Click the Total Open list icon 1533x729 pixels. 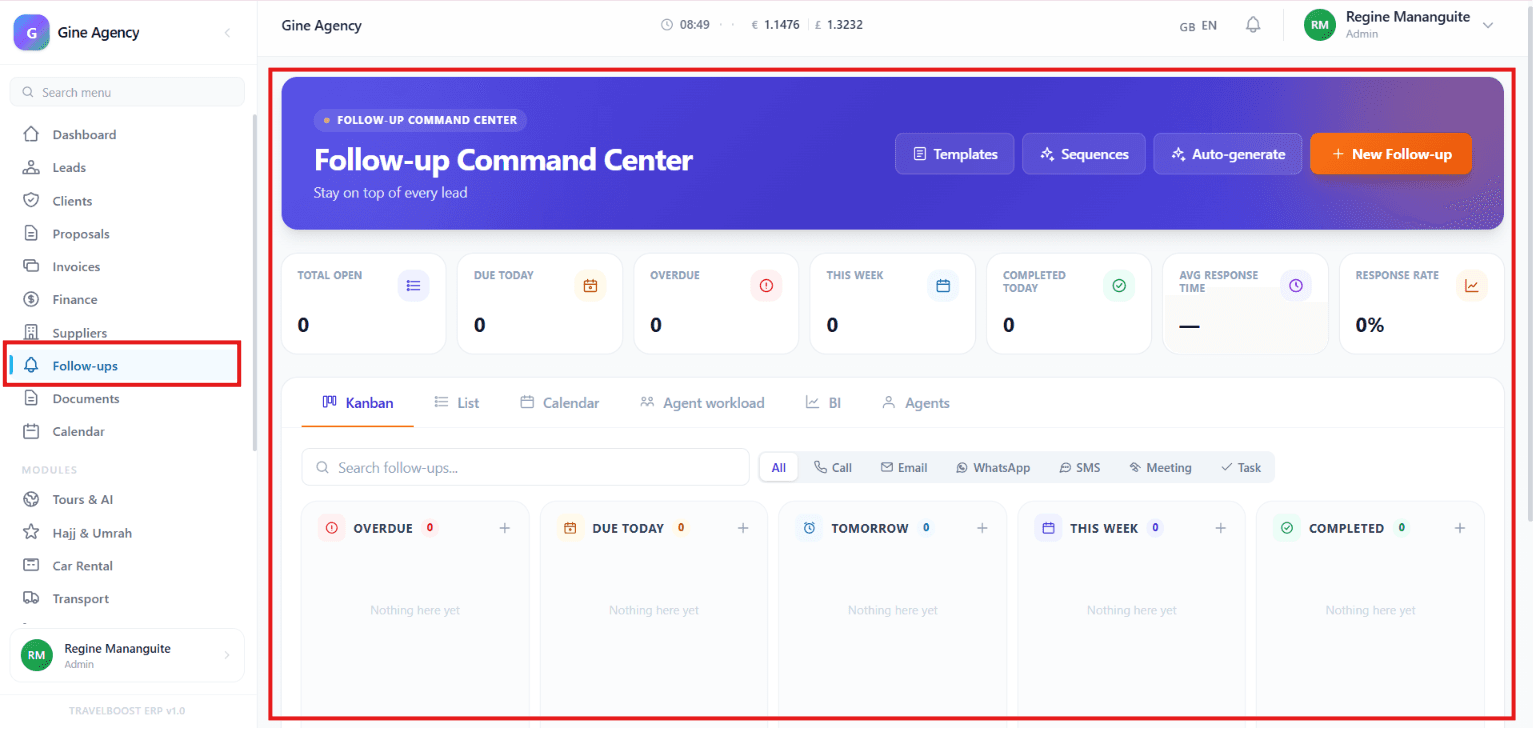coord(414,286)
